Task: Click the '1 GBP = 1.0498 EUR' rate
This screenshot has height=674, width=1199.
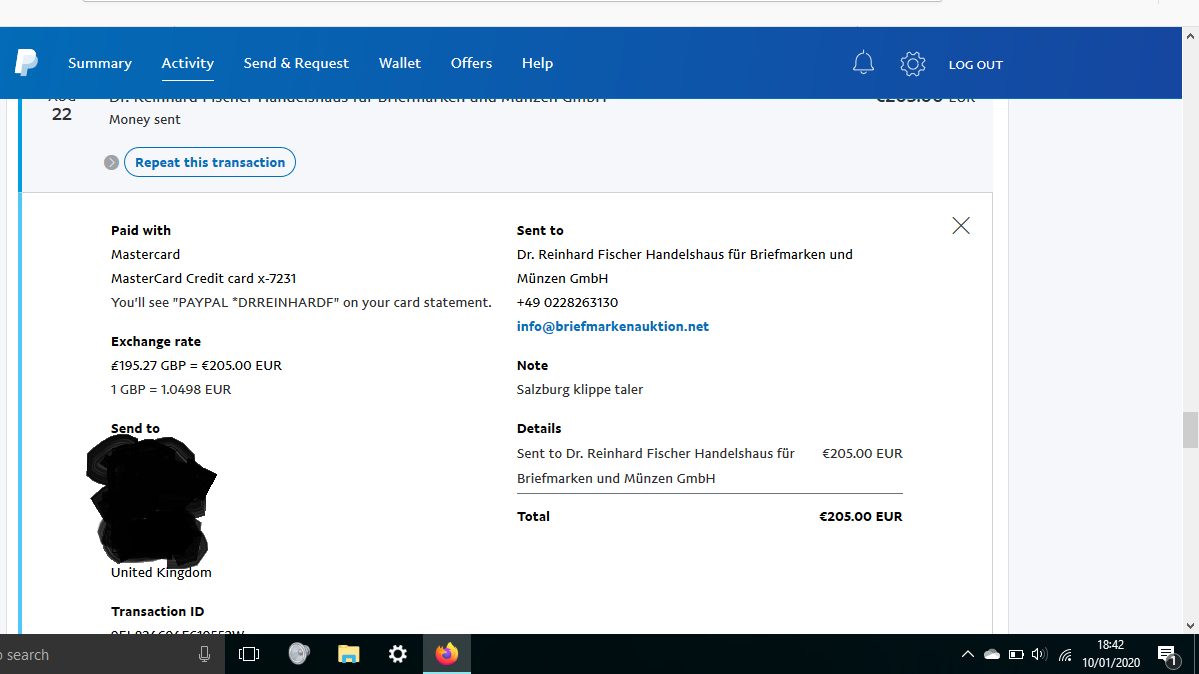Action: pyautogui.click(x=171, y=389)
